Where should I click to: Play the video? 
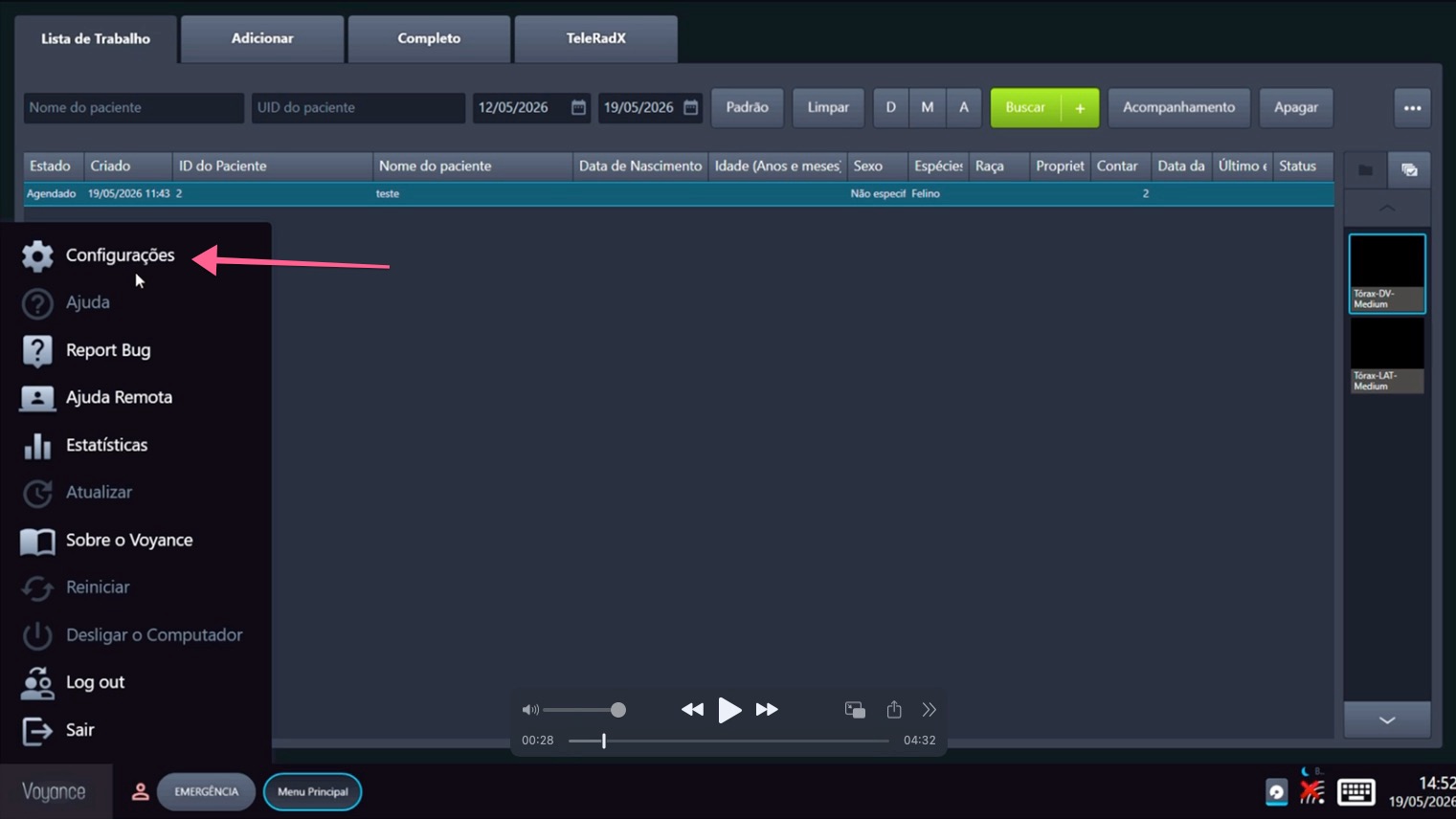coord(729,710)
